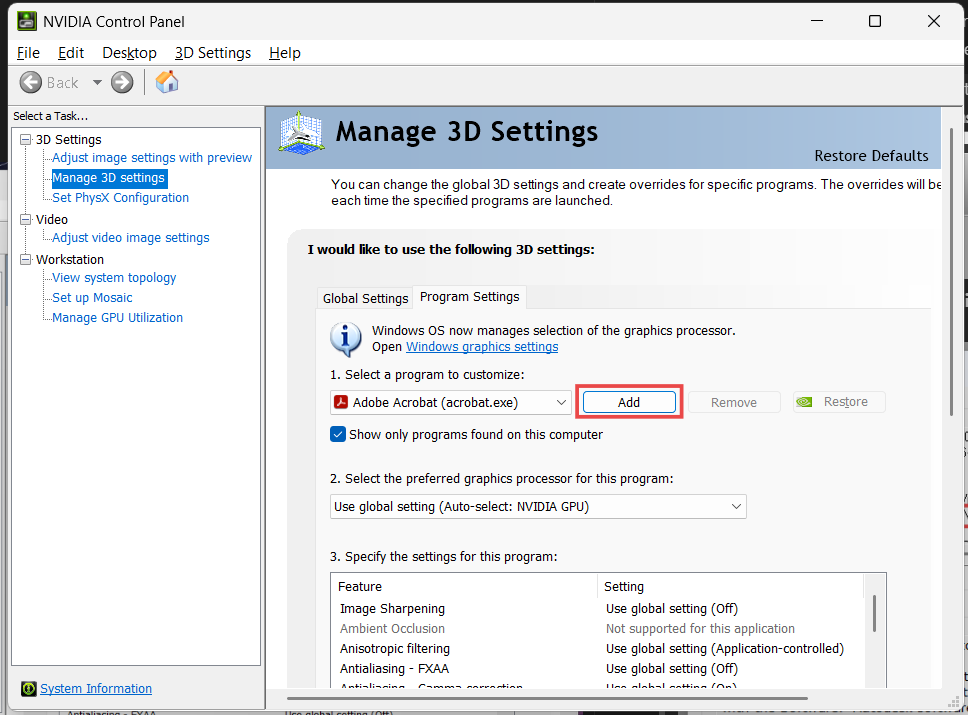The width and height of the screenshot is (968, 715).
Task: Select View system topology
Action: click(x=114, y=278)
